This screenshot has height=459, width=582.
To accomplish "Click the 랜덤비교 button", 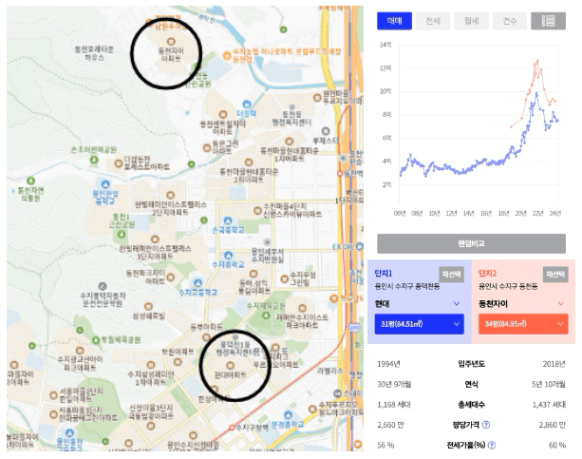I will (471, 244).
